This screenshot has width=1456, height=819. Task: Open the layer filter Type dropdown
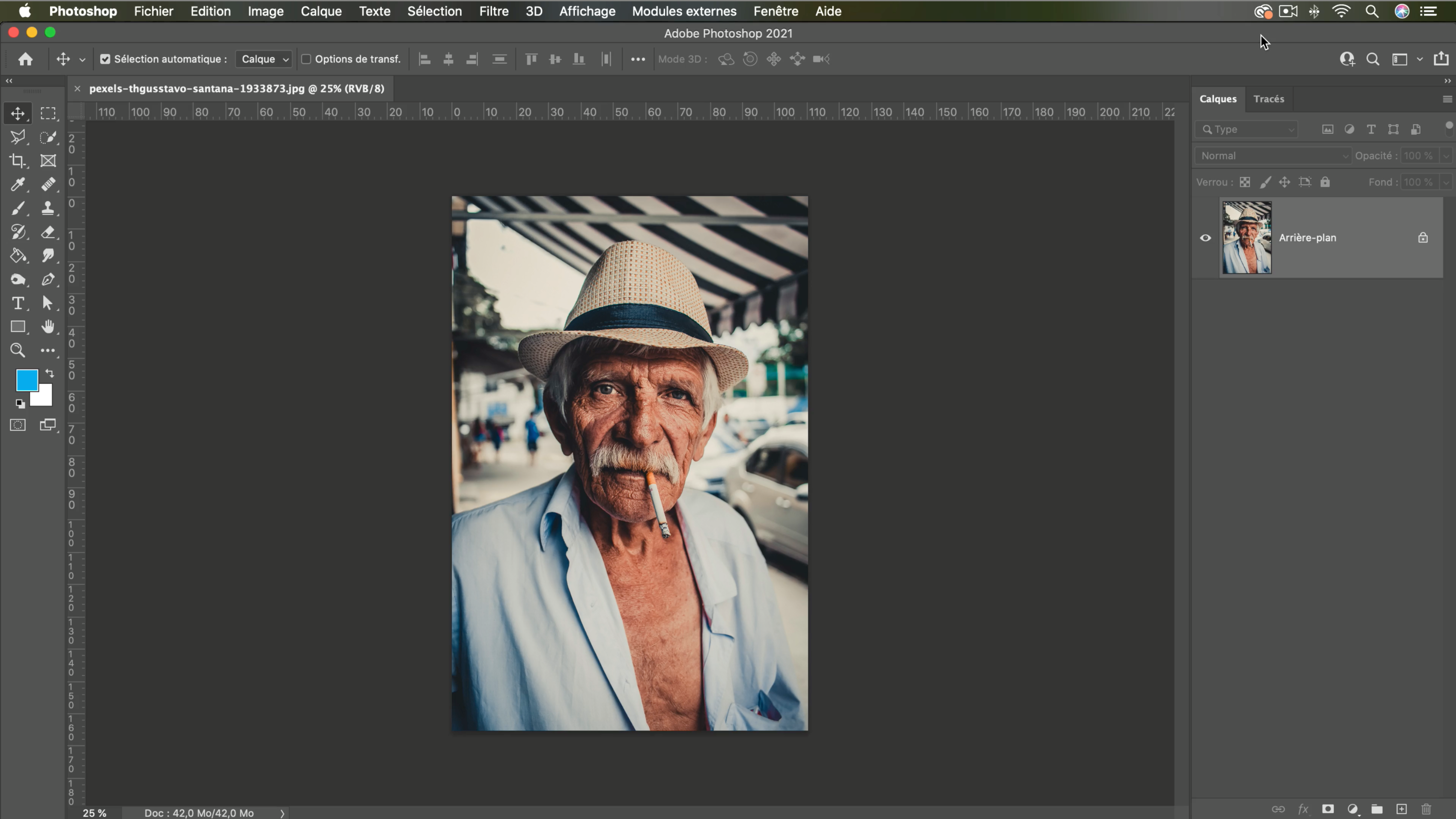tap(1247, 129)
